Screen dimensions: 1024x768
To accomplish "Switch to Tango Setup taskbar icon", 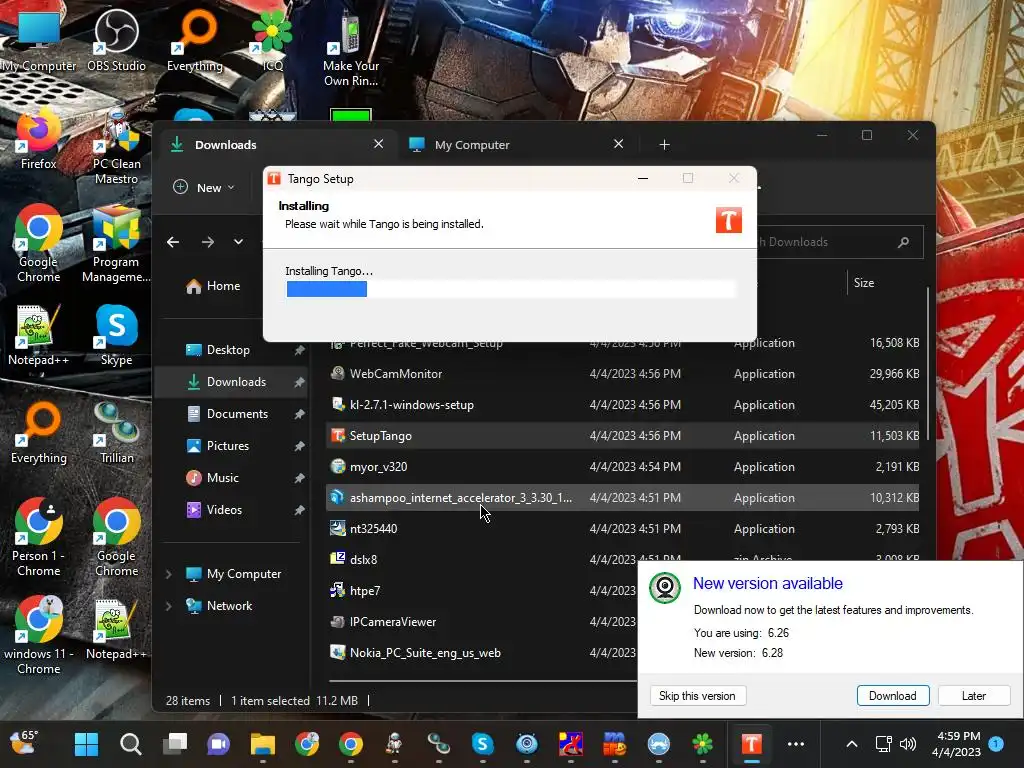I will (x=751, y=744).
